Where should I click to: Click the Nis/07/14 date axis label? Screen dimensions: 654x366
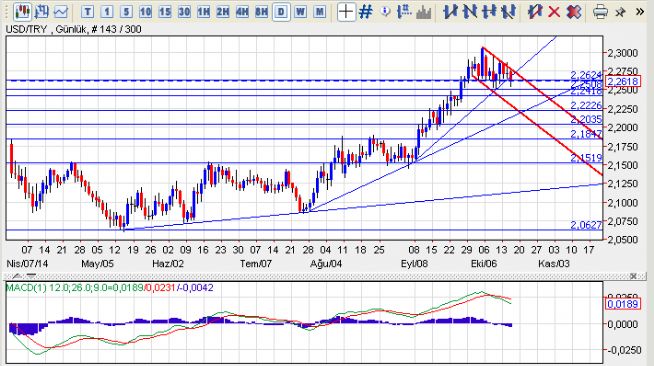point(27,263)
